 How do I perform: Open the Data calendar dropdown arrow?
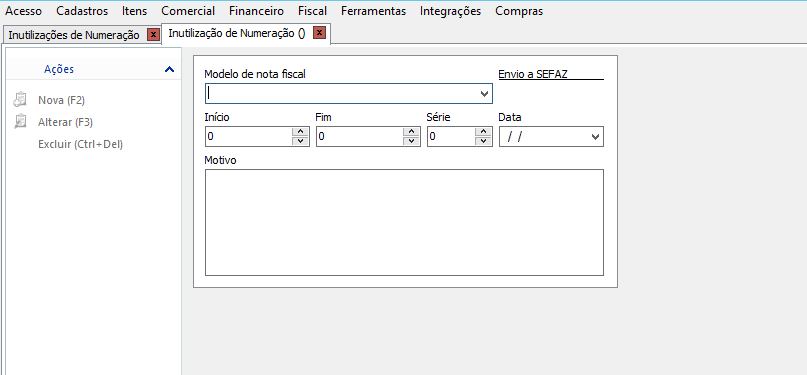point(595,137)
